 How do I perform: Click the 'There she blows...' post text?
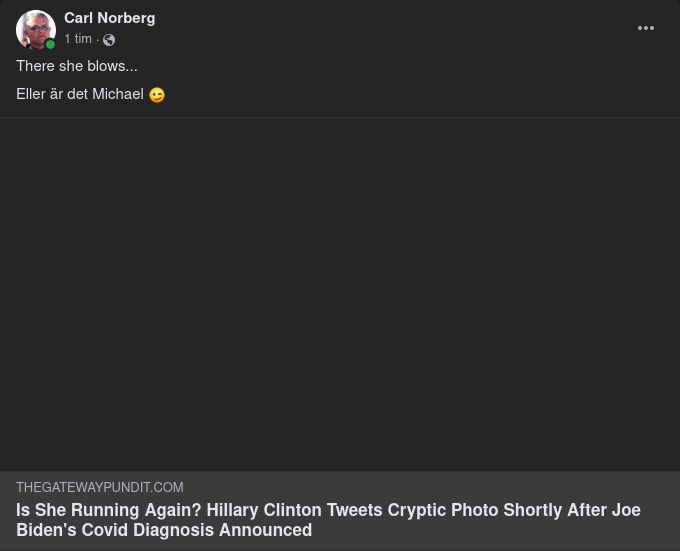(x=77, y=66)
